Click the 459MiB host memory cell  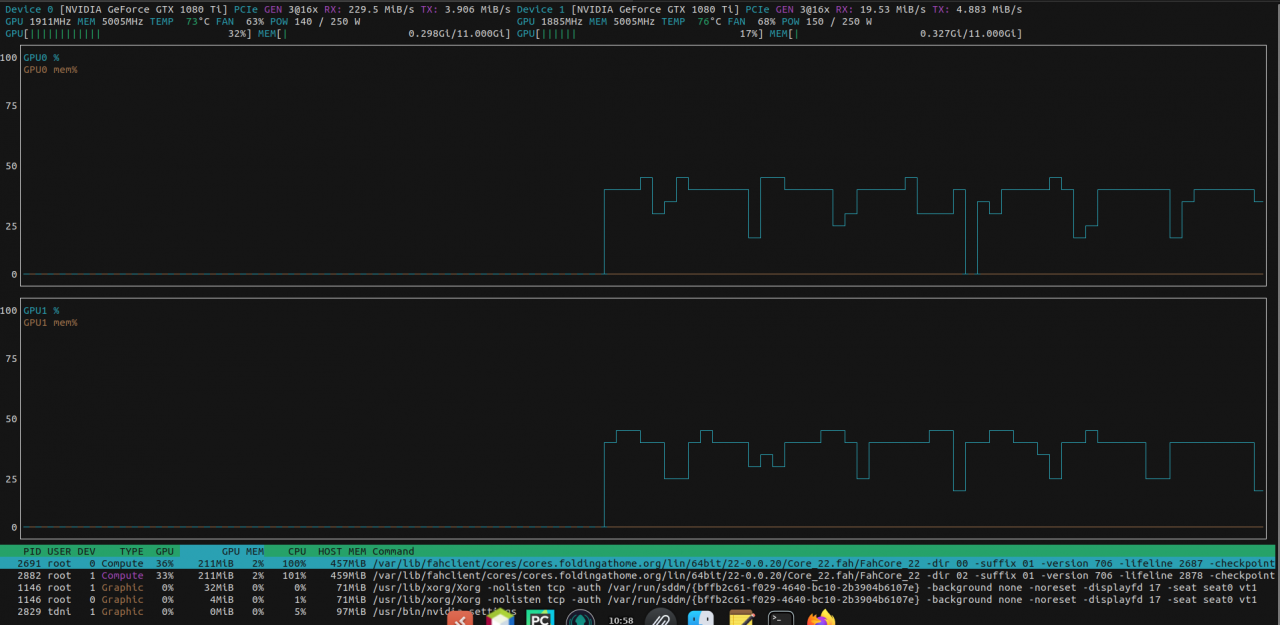tap(348, 575)
